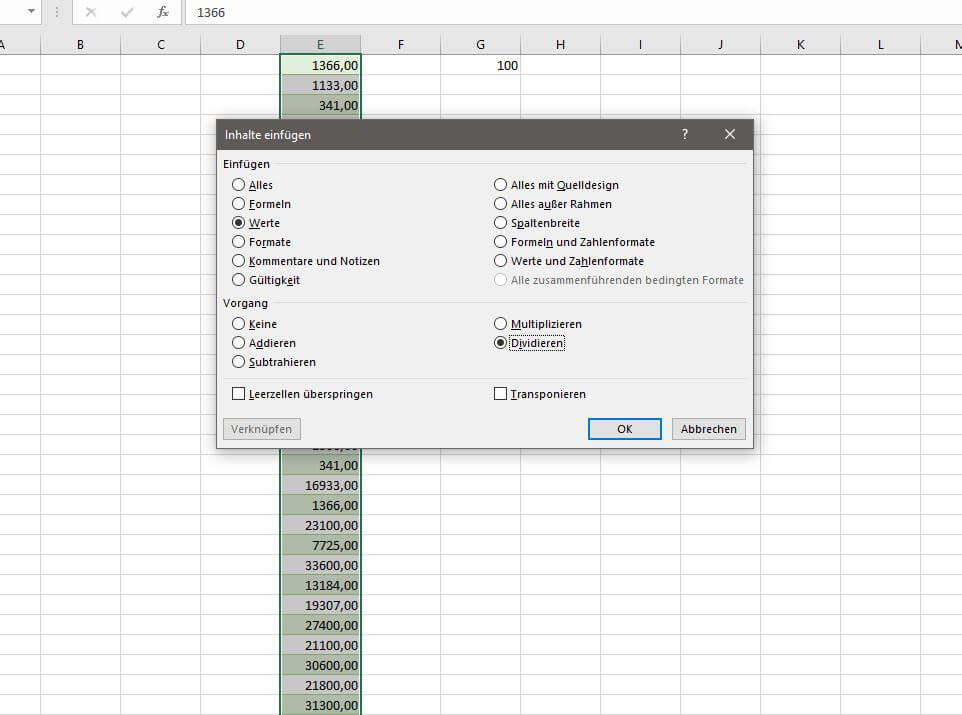
Task: Click cell with value 21100,00
Action: pyautogui.click(x=320, y=645)
